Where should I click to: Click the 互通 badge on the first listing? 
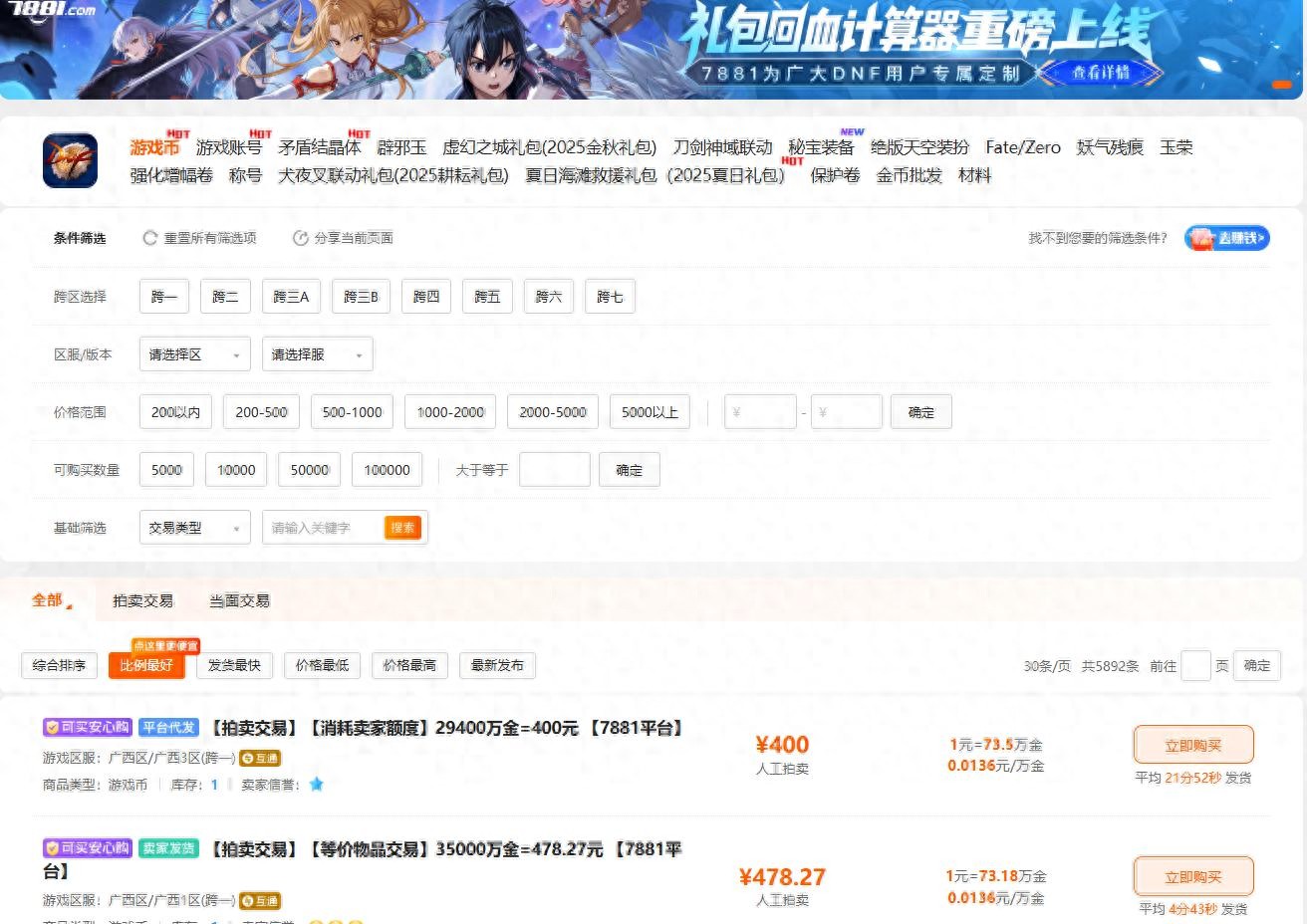[x=259, y=758]
